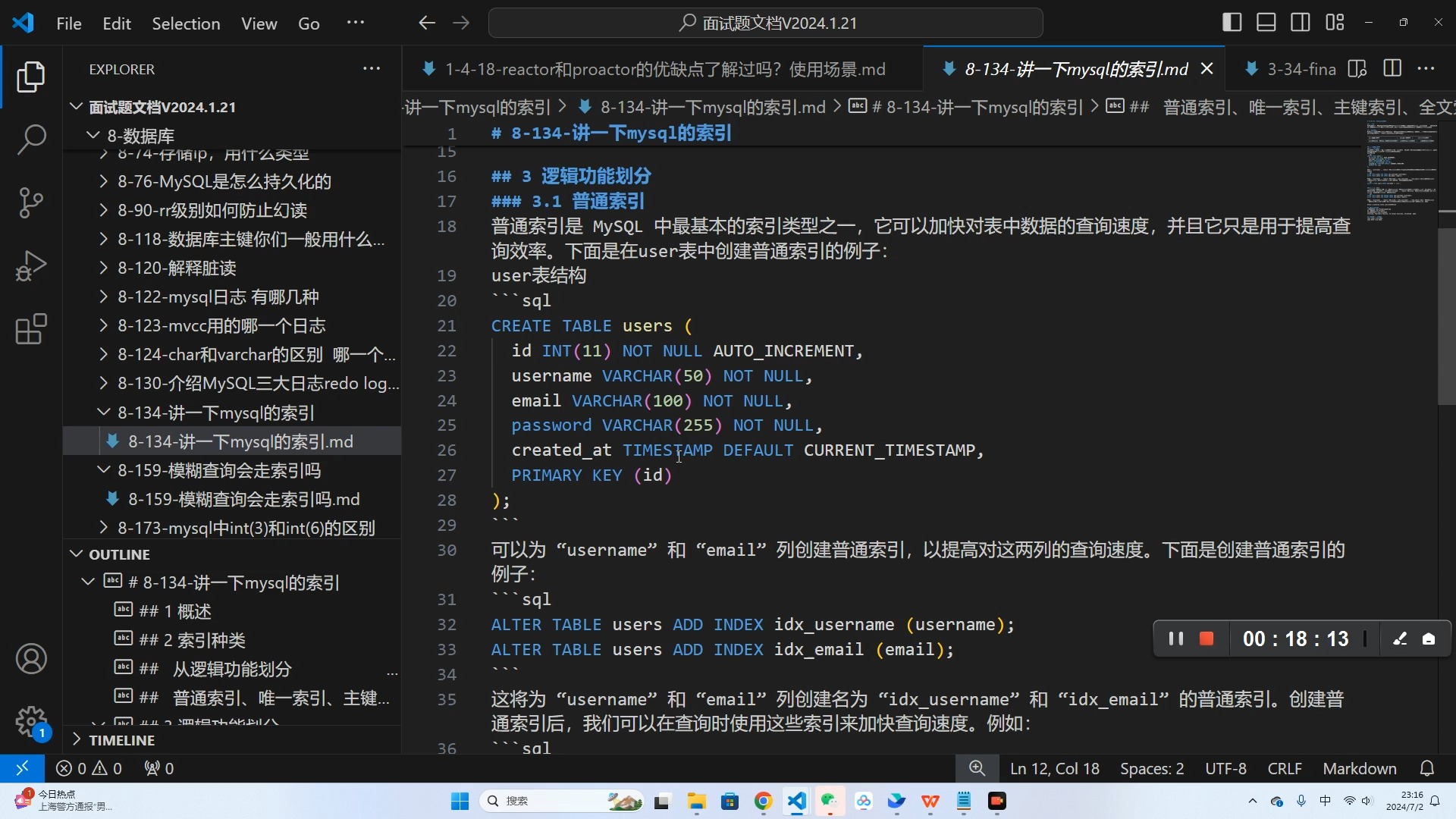Collapse the 8-159-模糊查询会走索引吗 folder

point(231,470)
